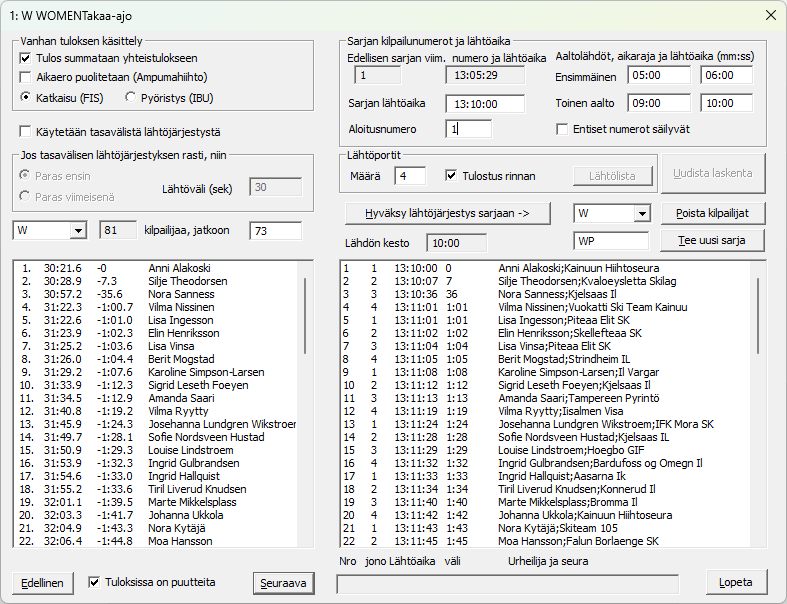
Task: Click 'Hyväksy lähtöjärjestys sarjaan ->' button
Action: 447,213
